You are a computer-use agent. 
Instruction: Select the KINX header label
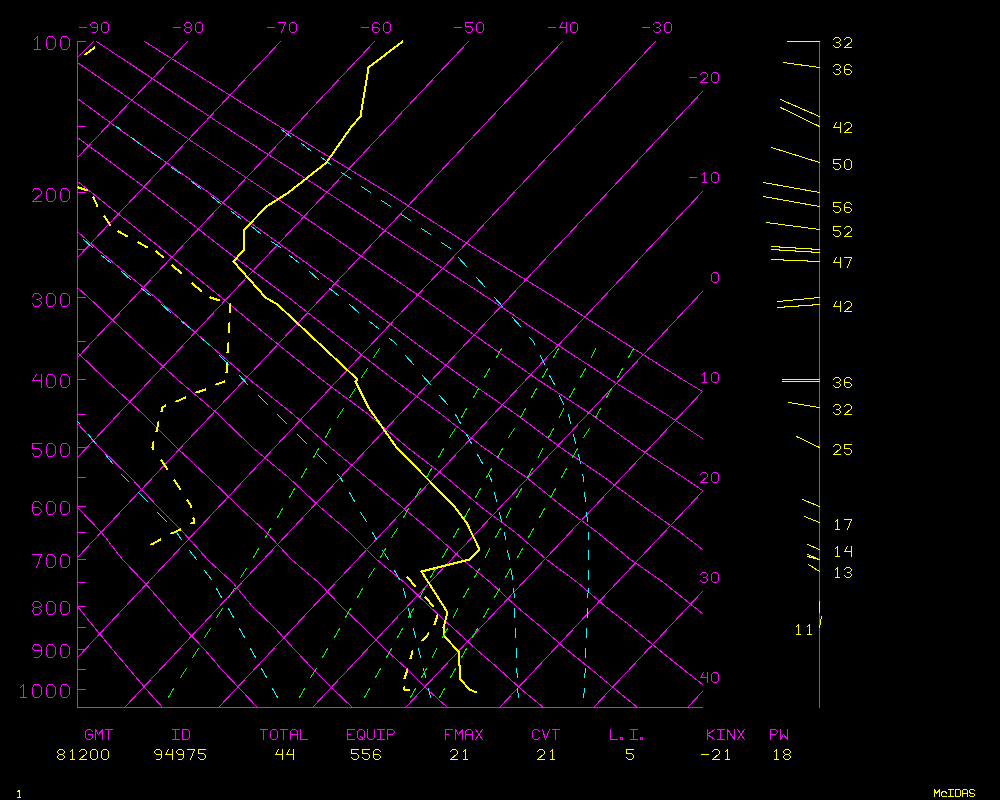726,735
